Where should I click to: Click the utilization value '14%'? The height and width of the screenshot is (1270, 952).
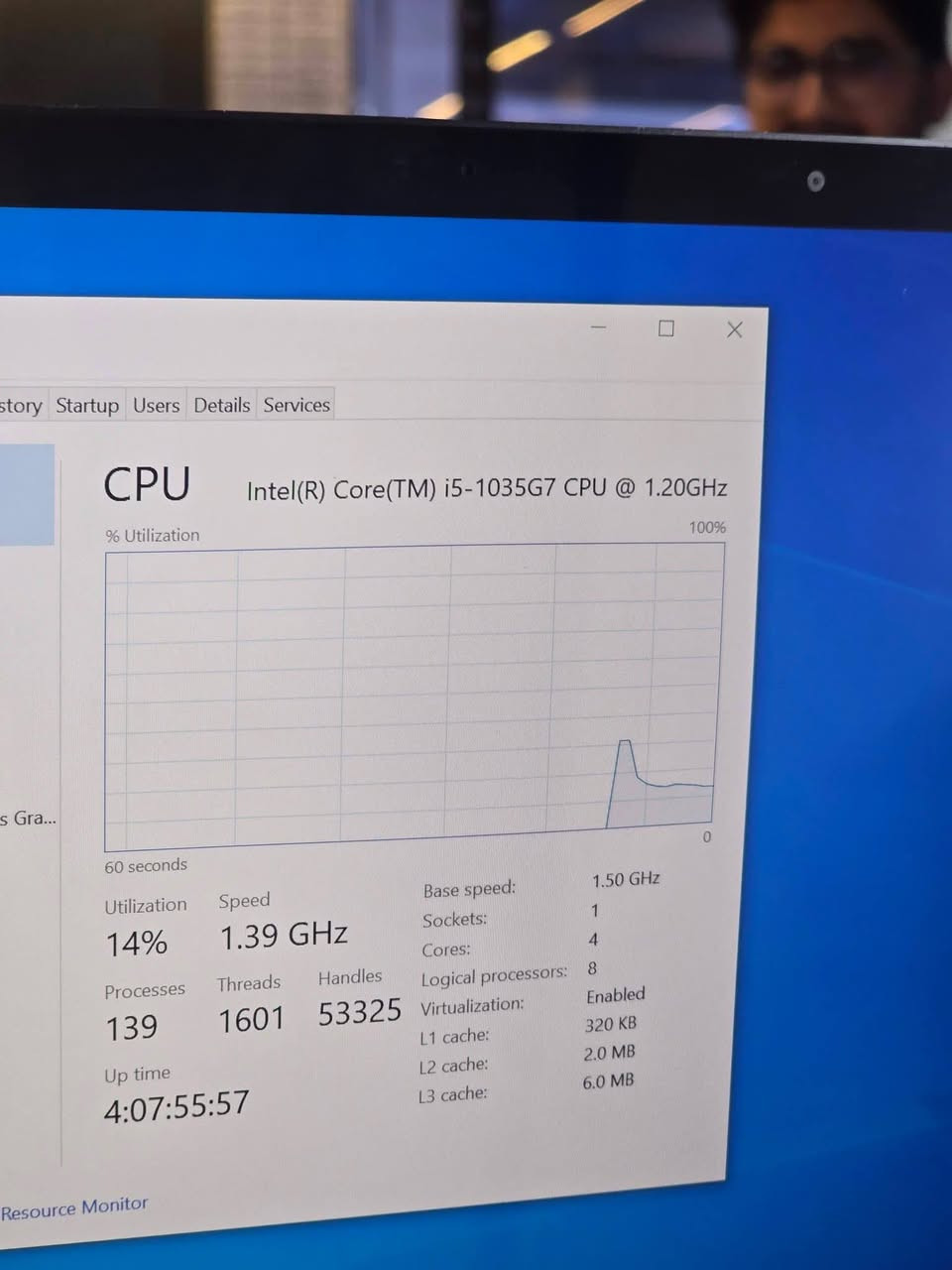pos(137,943)
